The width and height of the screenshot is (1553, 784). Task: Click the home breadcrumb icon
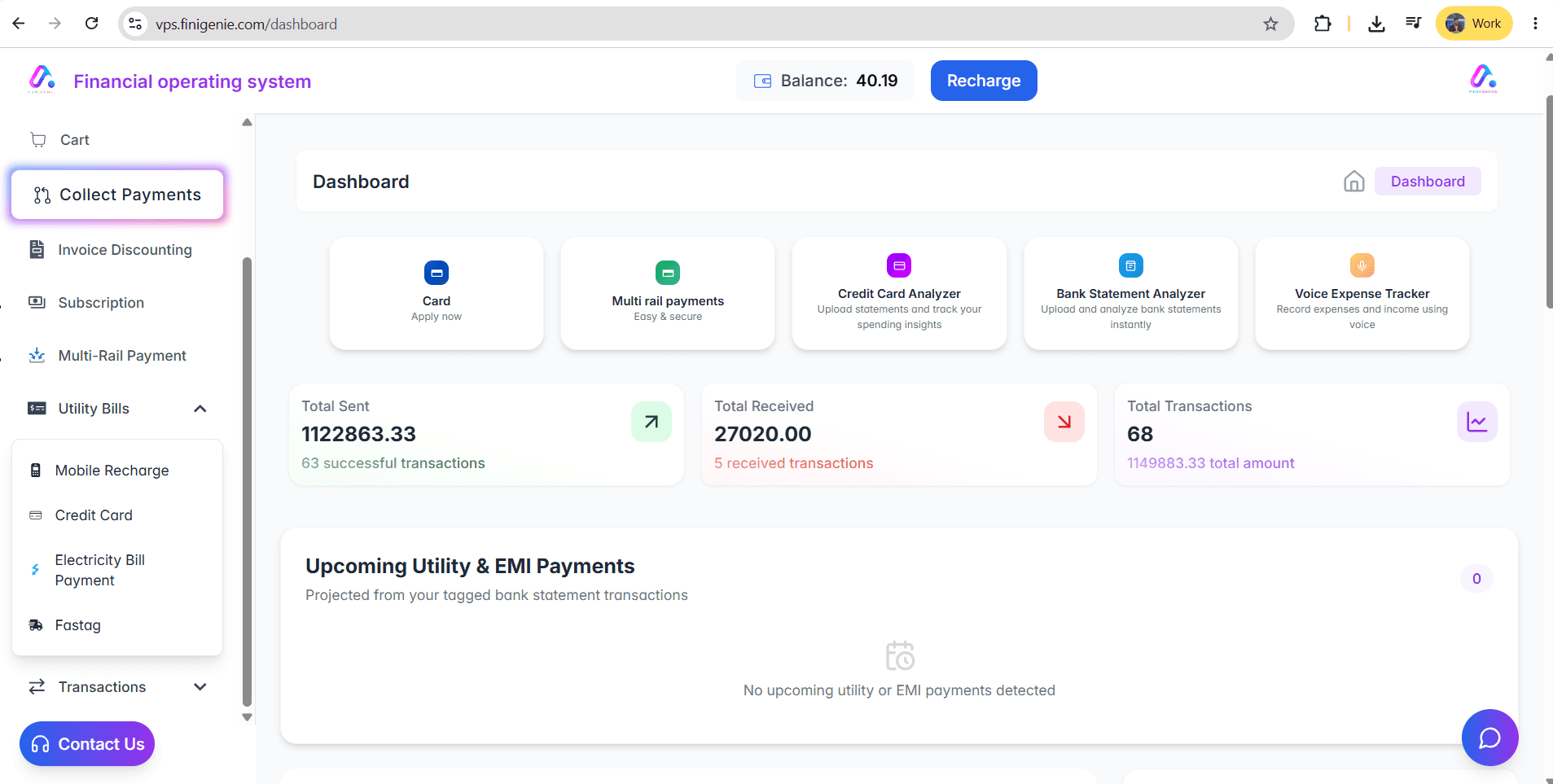pos(1354,181)
